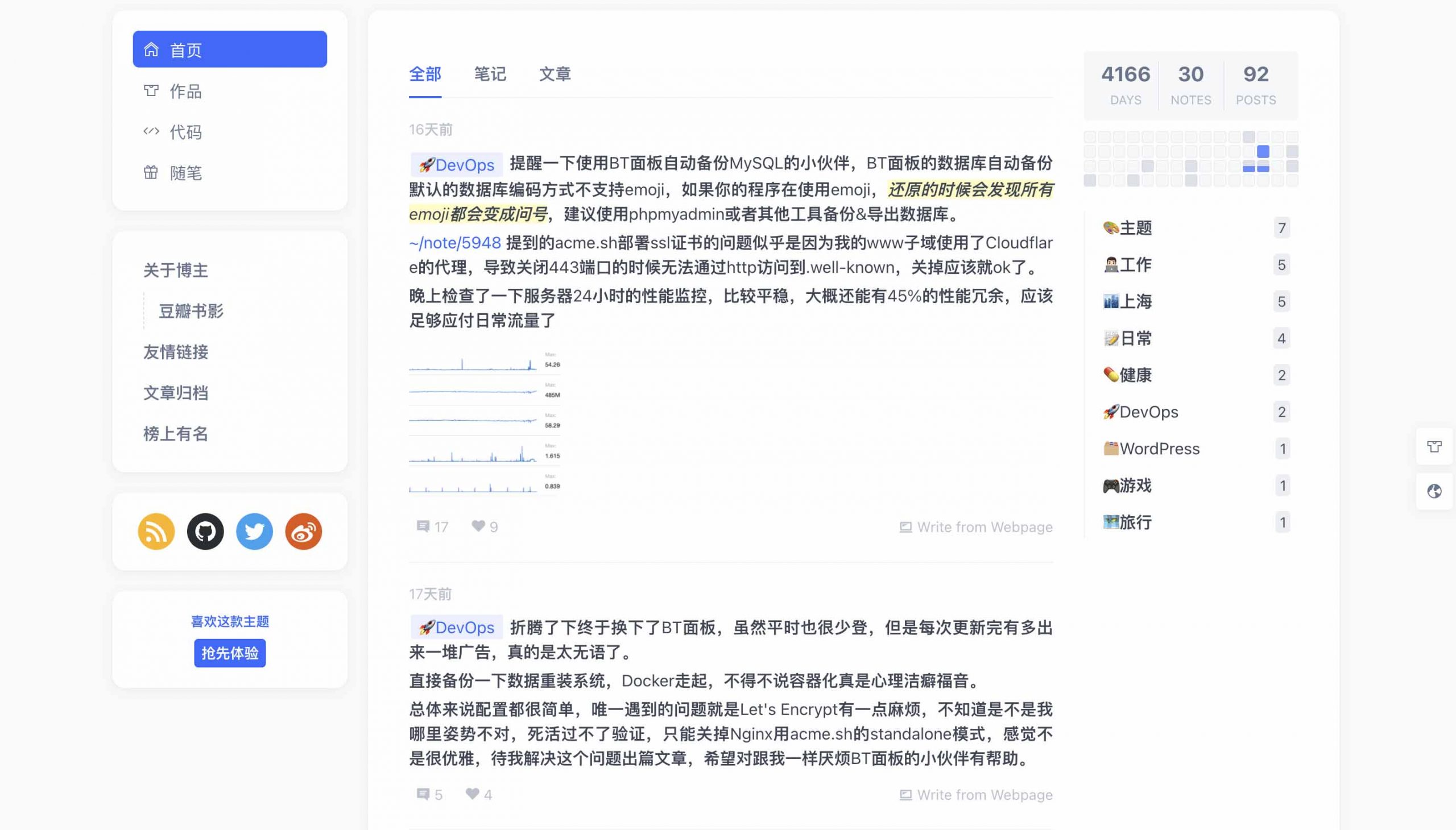This screenshot has height=830, width=1456.
Task: Click the GitHub profile icon
Action: [x=205, y=532]
